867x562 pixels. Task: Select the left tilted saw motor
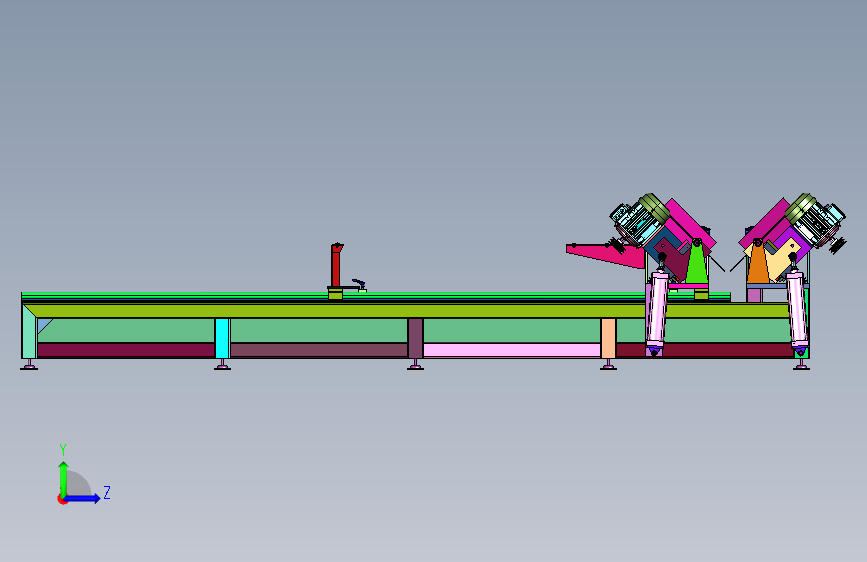[x=638, y=219]
